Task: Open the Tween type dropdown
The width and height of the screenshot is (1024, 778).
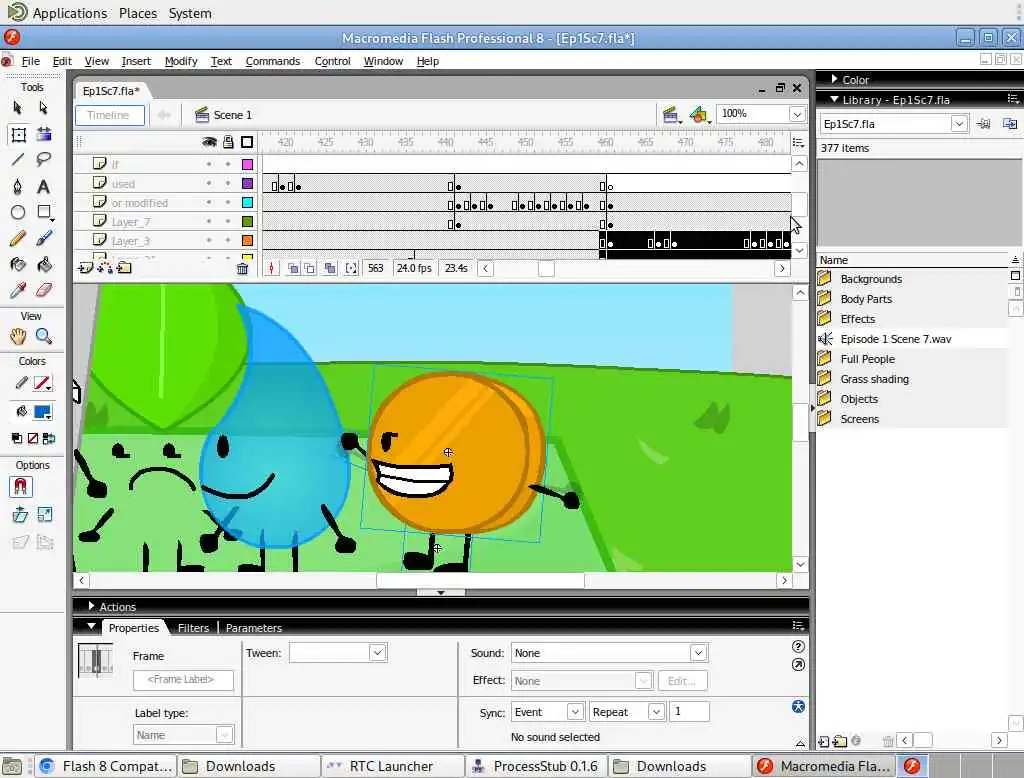Action: coord(377,653)
